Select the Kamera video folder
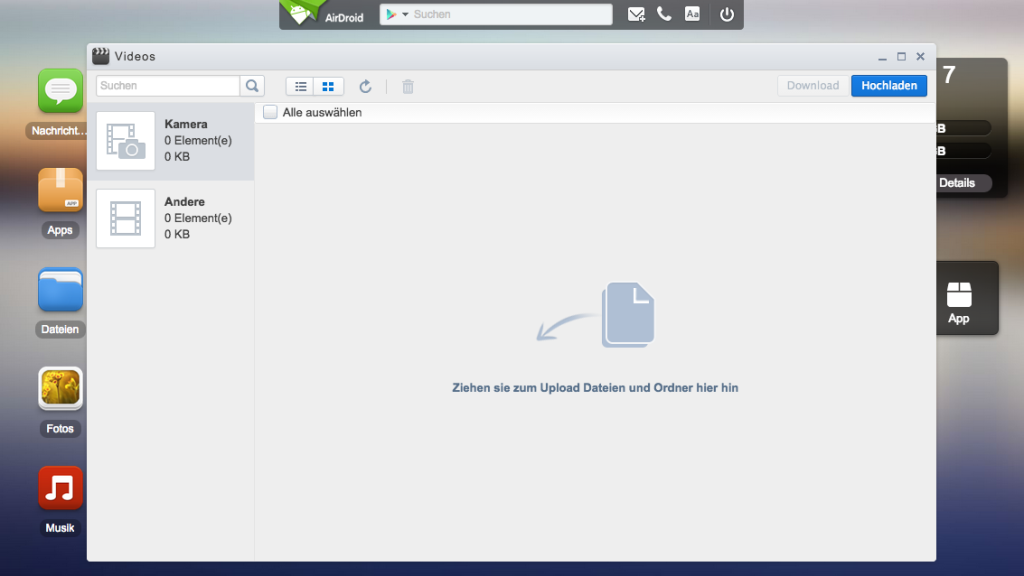This screenshot has height=576, width=1024. point(171,141)
